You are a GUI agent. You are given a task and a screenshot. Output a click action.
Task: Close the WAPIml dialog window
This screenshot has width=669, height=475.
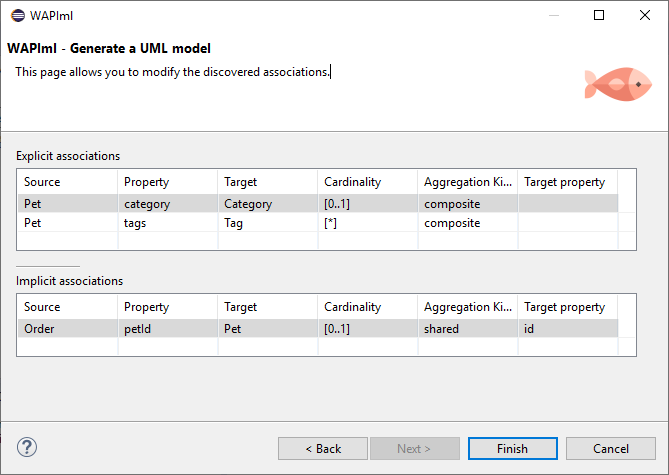coord(645,15)
